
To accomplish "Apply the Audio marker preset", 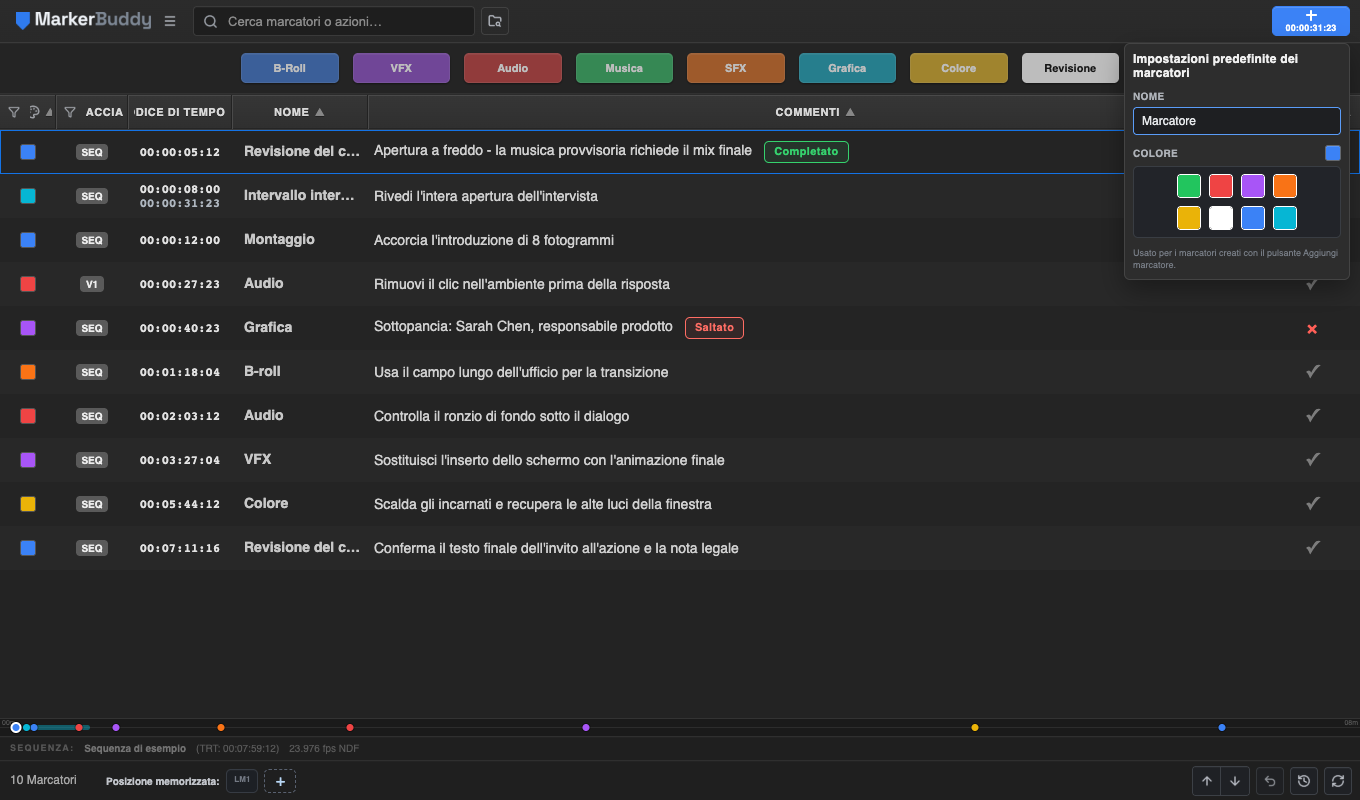I will [x=513, y=68].
